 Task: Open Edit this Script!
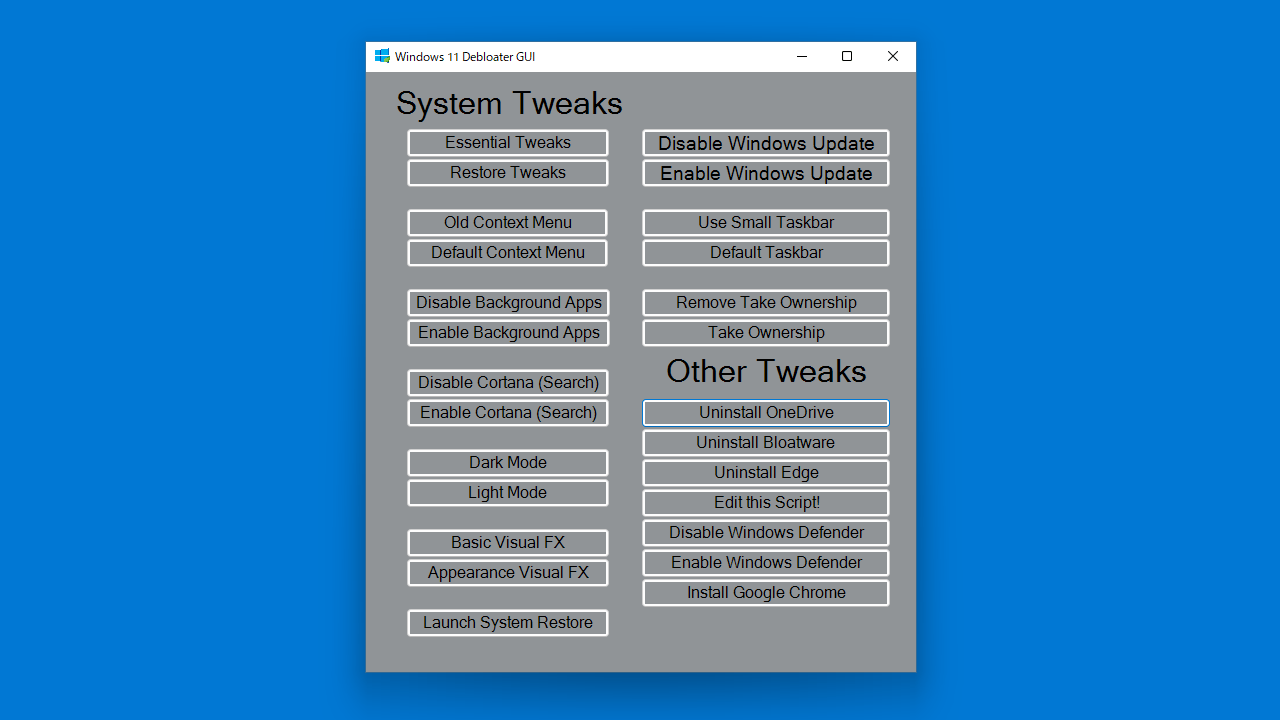[x=766, y=503]
